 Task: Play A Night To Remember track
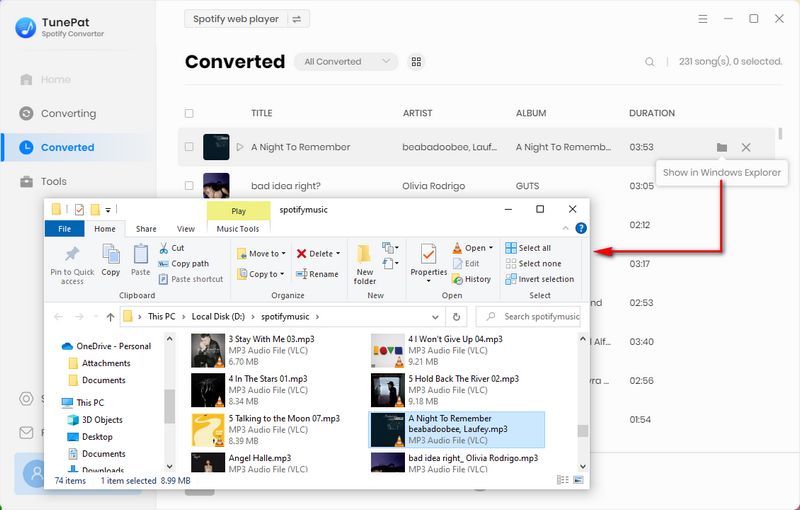pos(240,147)
